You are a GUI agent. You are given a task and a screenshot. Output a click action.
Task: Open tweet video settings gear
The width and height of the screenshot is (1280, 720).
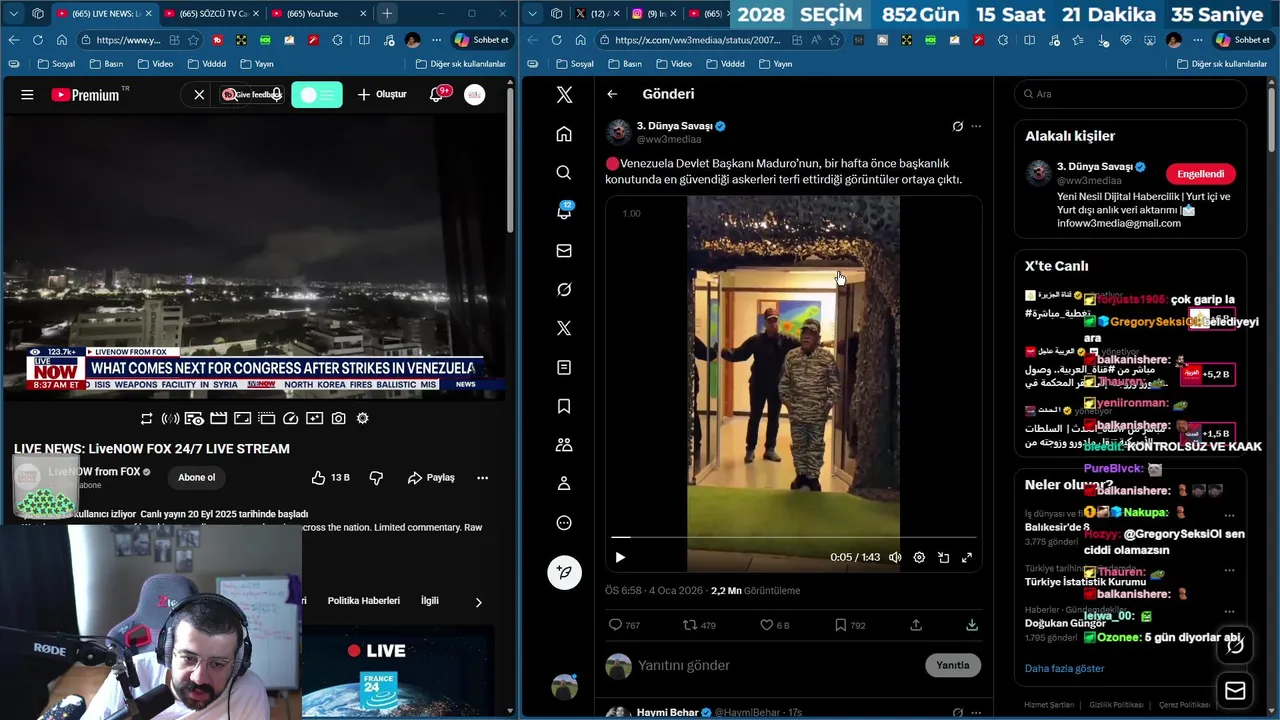(x=919, y=557)
